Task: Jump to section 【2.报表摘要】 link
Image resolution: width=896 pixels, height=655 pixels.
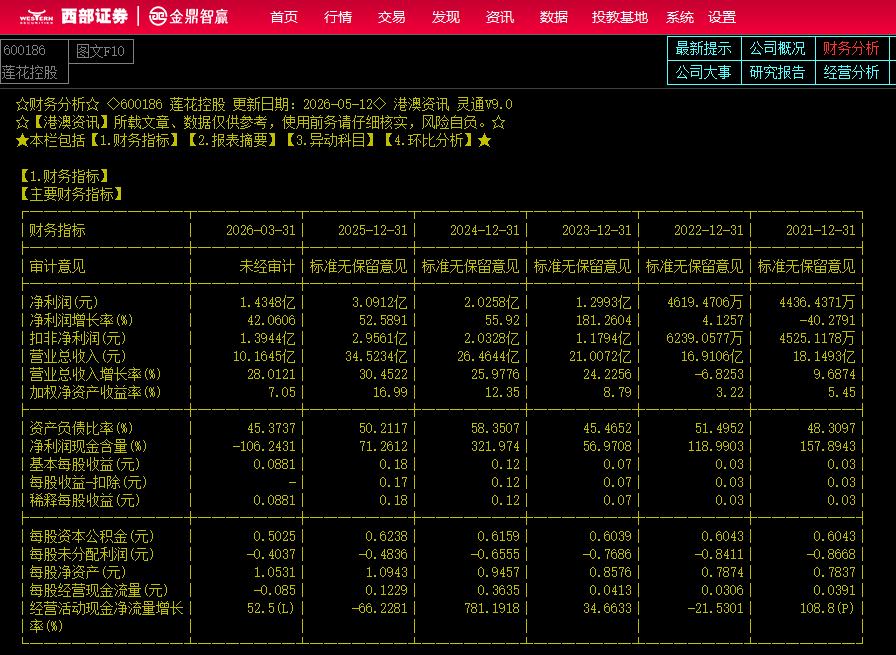Action: tap(233, 141)
